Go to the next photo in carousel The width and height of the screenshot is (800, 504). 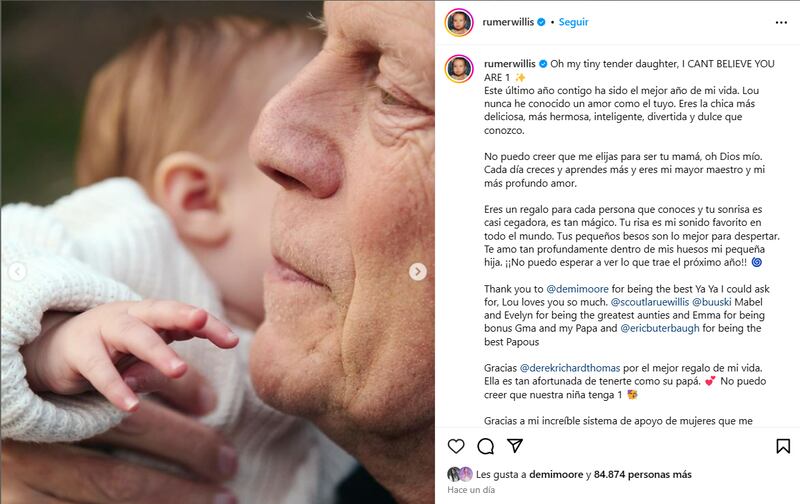click(x=418, y=272)
